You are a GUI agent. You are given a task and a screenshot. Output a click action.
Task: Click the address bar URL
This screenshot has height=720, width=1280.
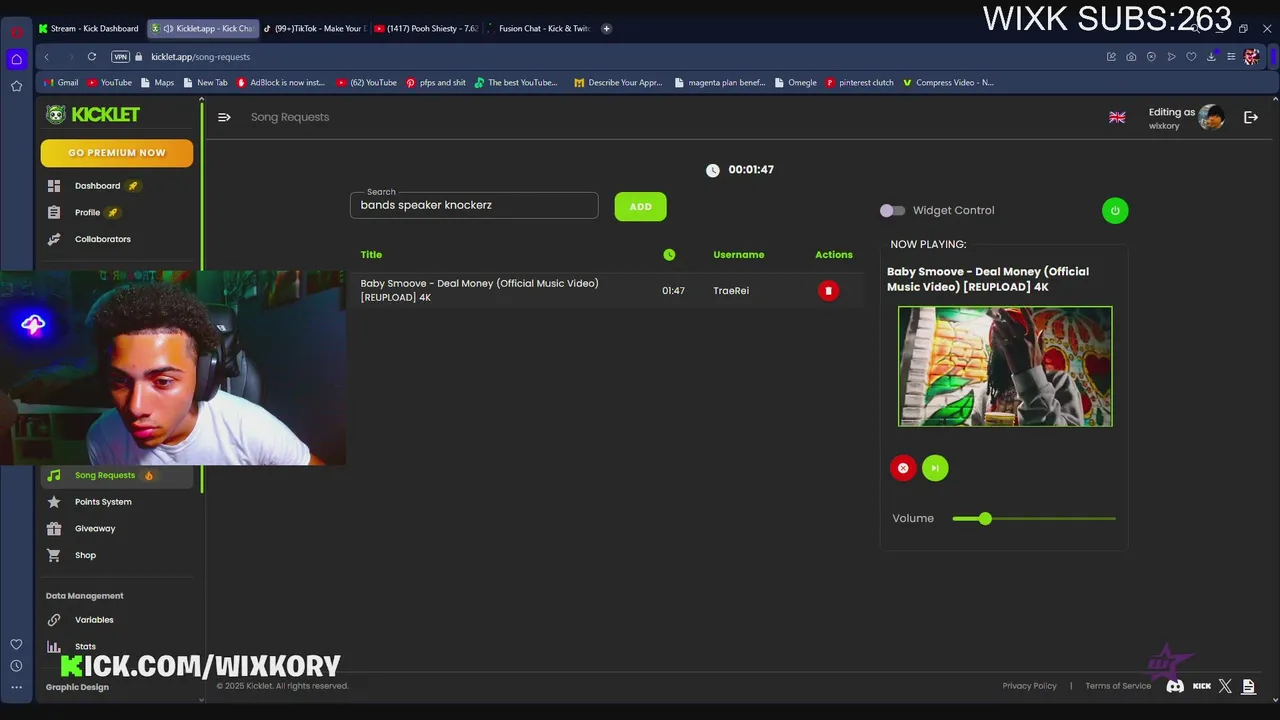point(200,57)
